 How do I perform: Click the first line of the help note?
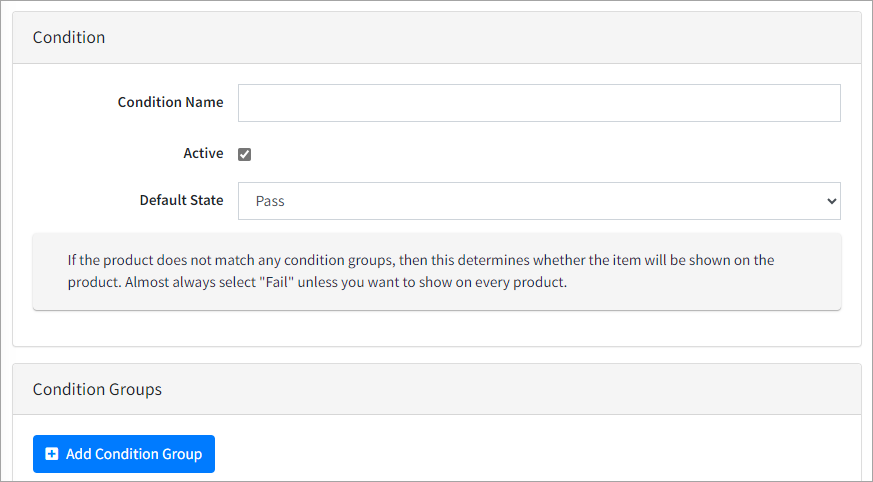tap(420, 260)
